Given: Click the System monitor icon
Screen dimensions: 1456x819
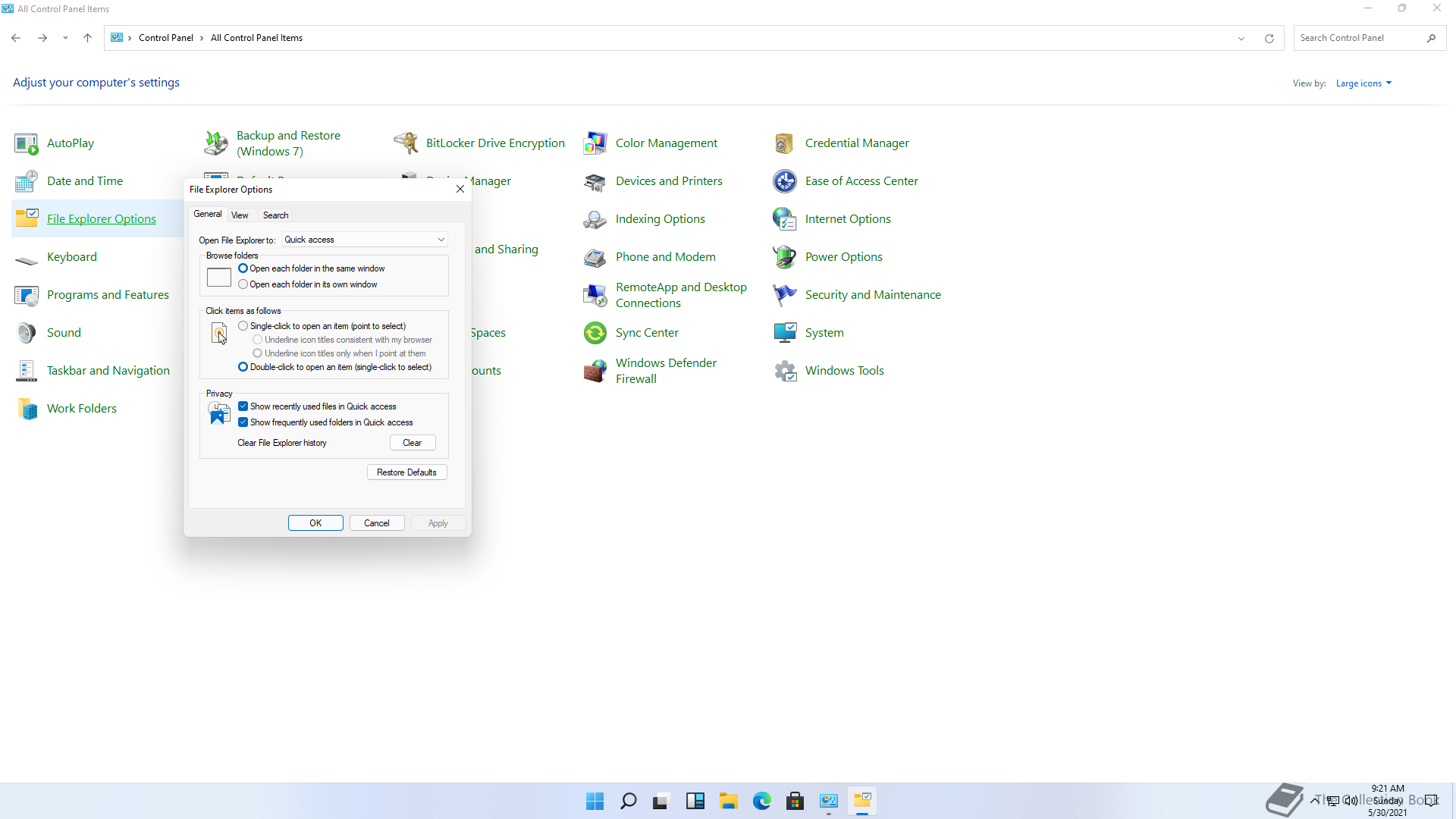Looking at the screenshot, I should (x=785, y=333).
